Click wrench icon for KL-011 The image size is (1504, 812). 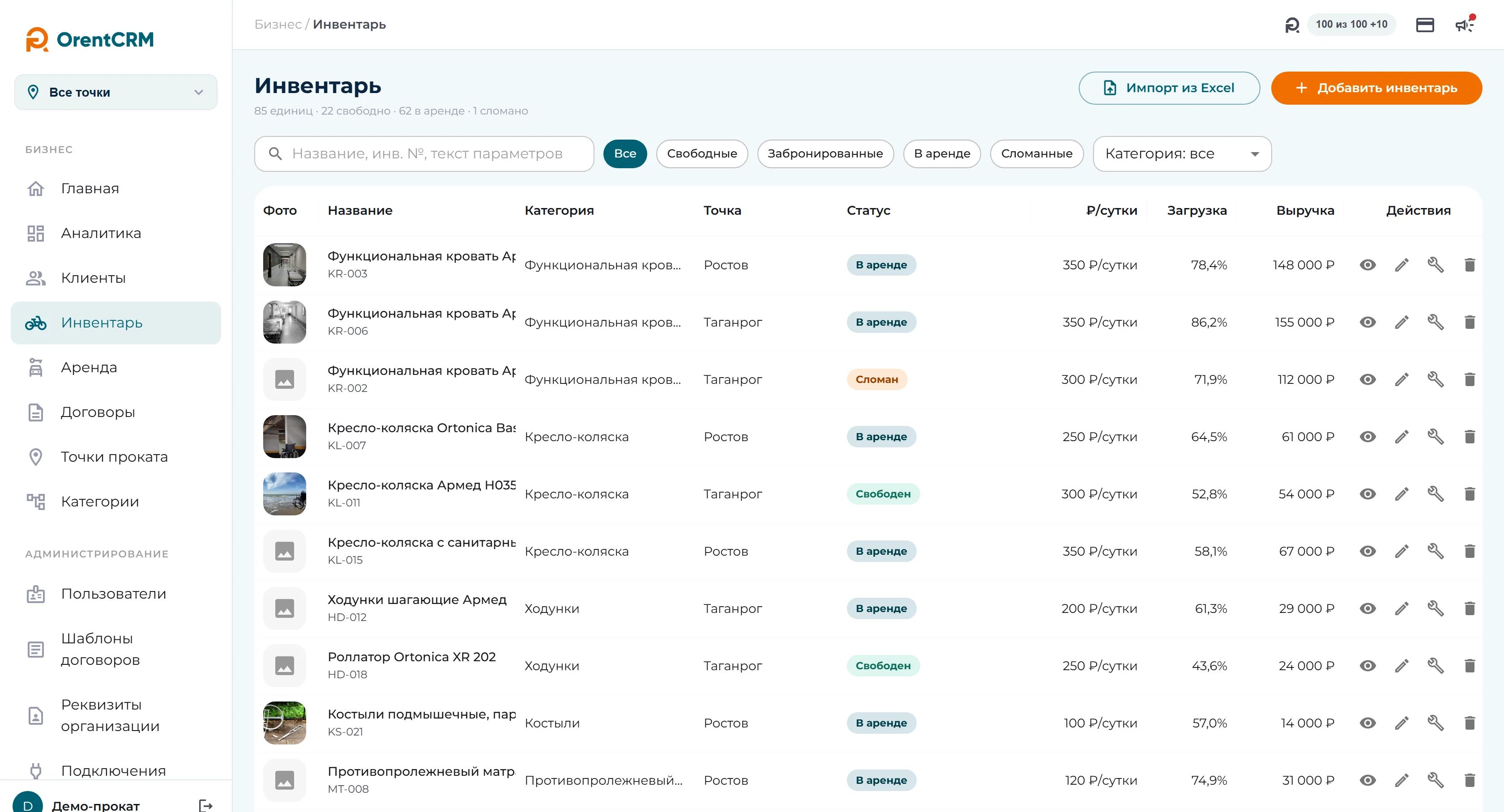coord(1436,493)
